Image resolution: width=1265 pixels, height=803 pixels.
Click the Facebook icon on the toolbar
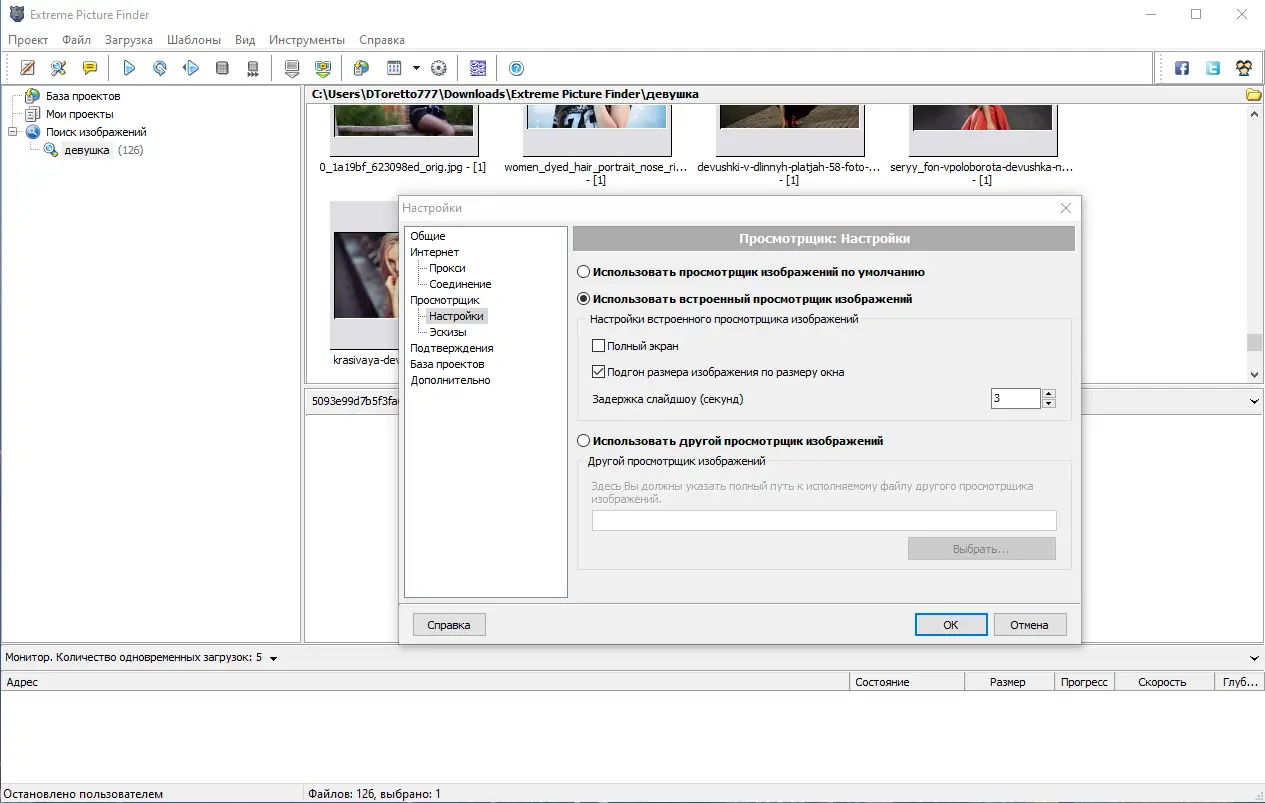click(1181, 67)
